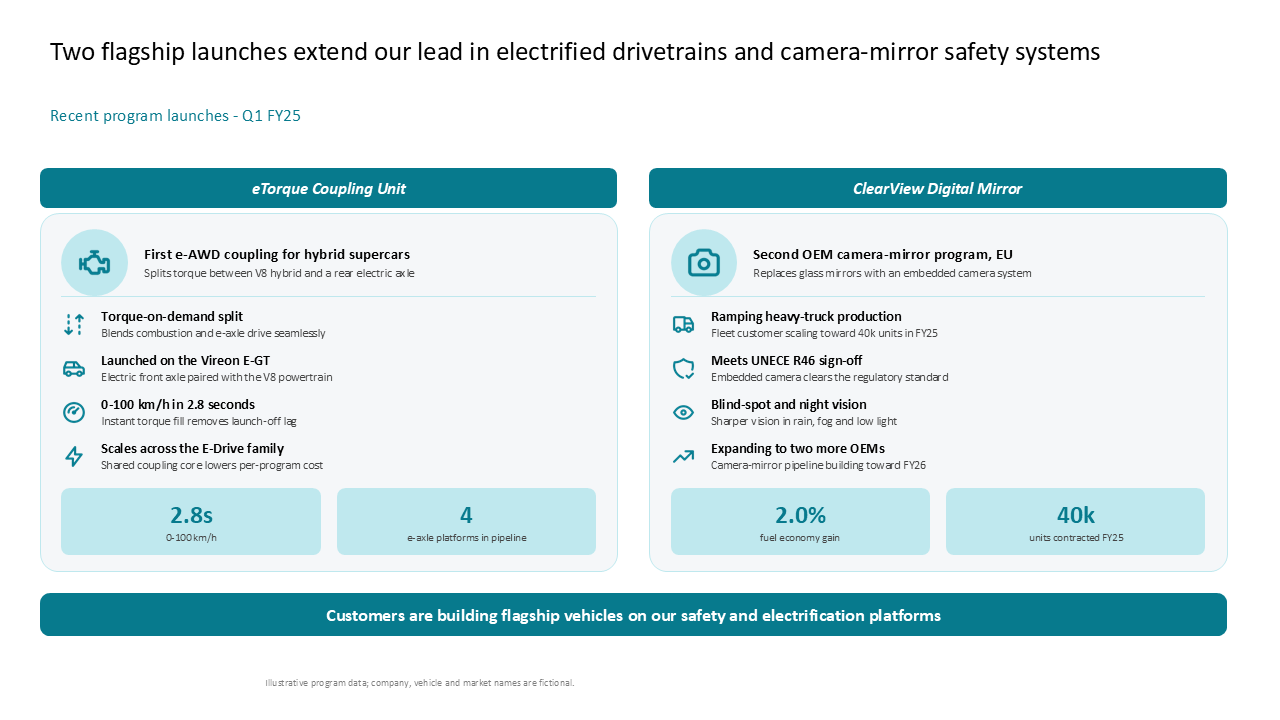Click truck icon beside Ramping heavy-truck production
Image resolution: width=1280 pixels, height=720 pixels.
click(683, 324)
